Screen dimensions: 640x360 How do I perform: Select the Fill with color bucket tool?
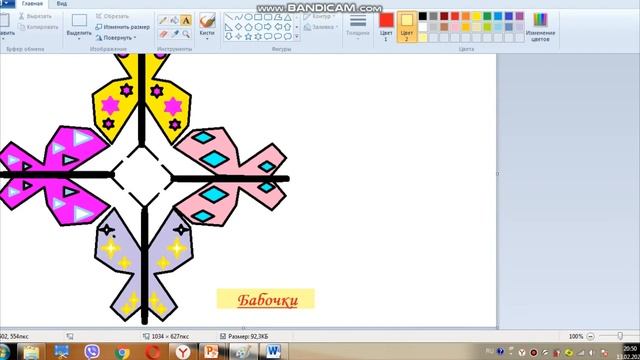coord(175,20)
